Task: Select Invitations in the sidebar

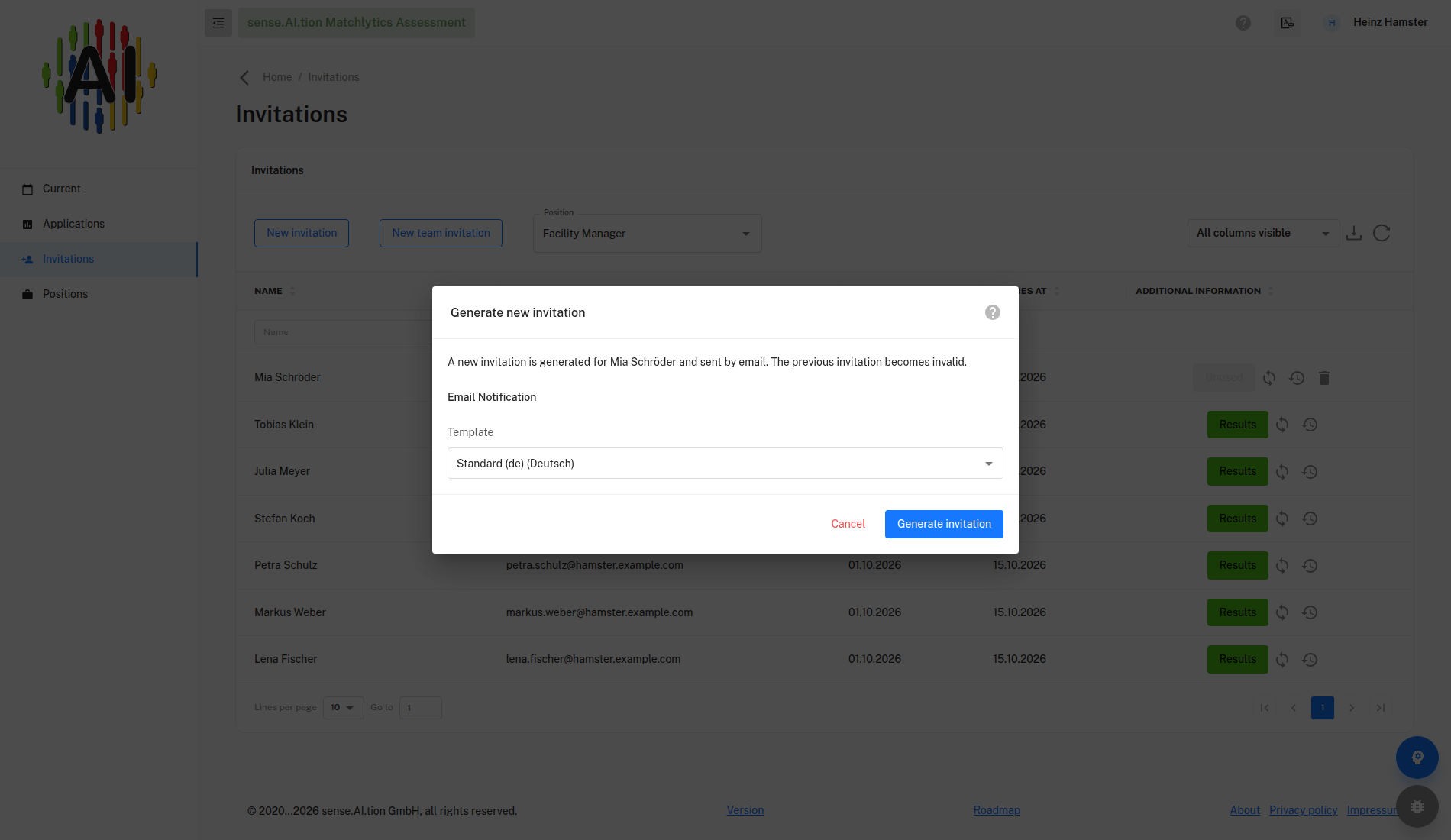Action: click(99, 260)
